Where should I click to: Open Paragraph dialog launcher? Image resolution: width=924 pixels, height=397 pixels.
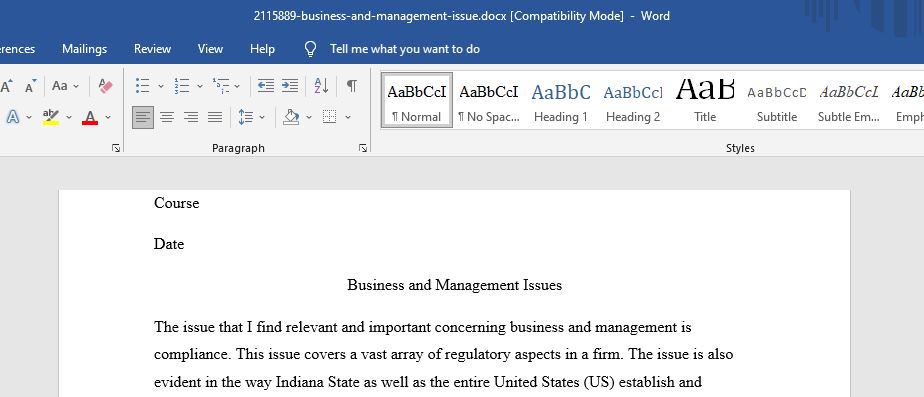pyautogui.click(x=363, y=148)
